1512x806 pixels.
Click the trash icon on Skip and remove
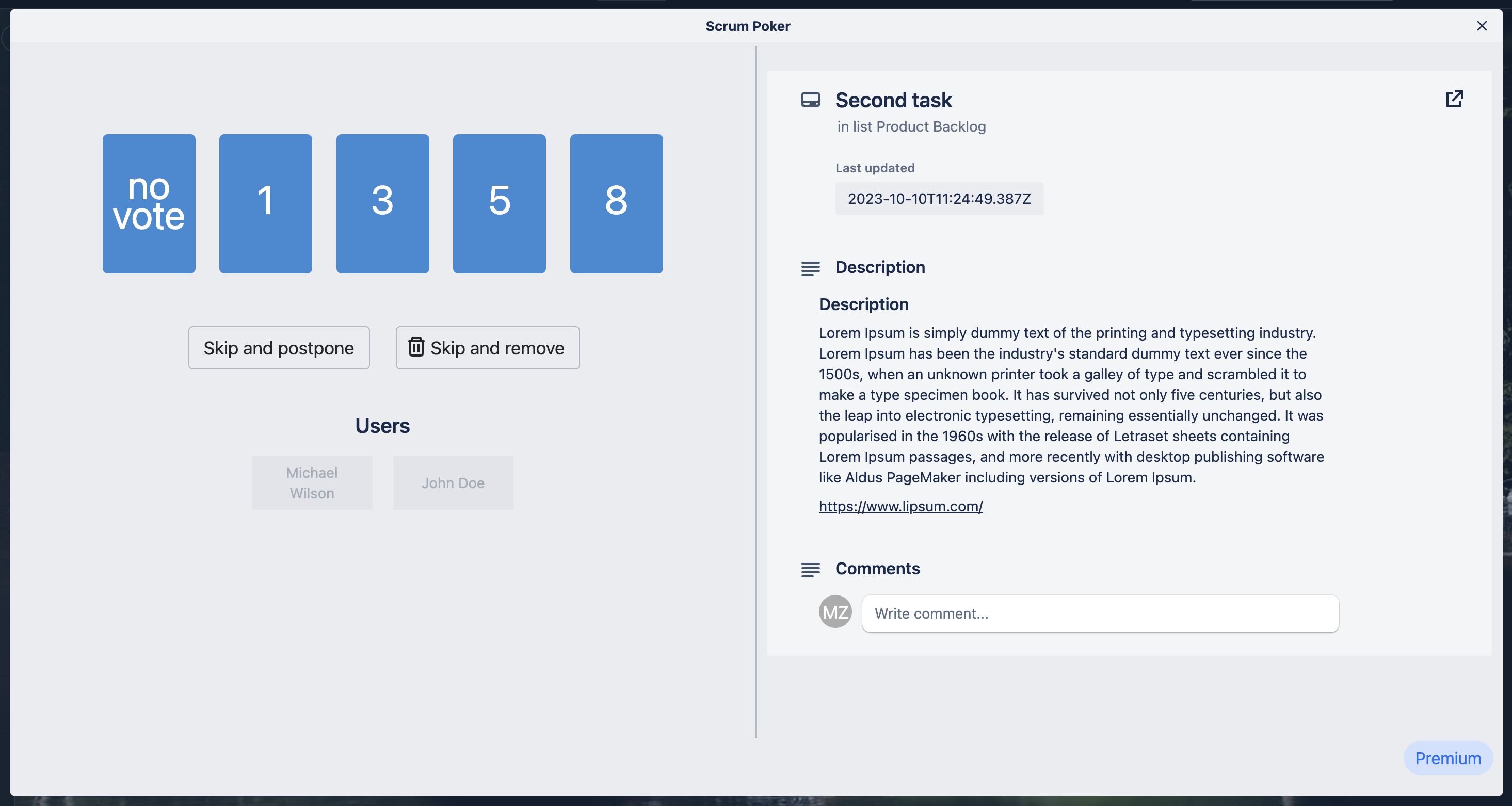click(417, 347)
